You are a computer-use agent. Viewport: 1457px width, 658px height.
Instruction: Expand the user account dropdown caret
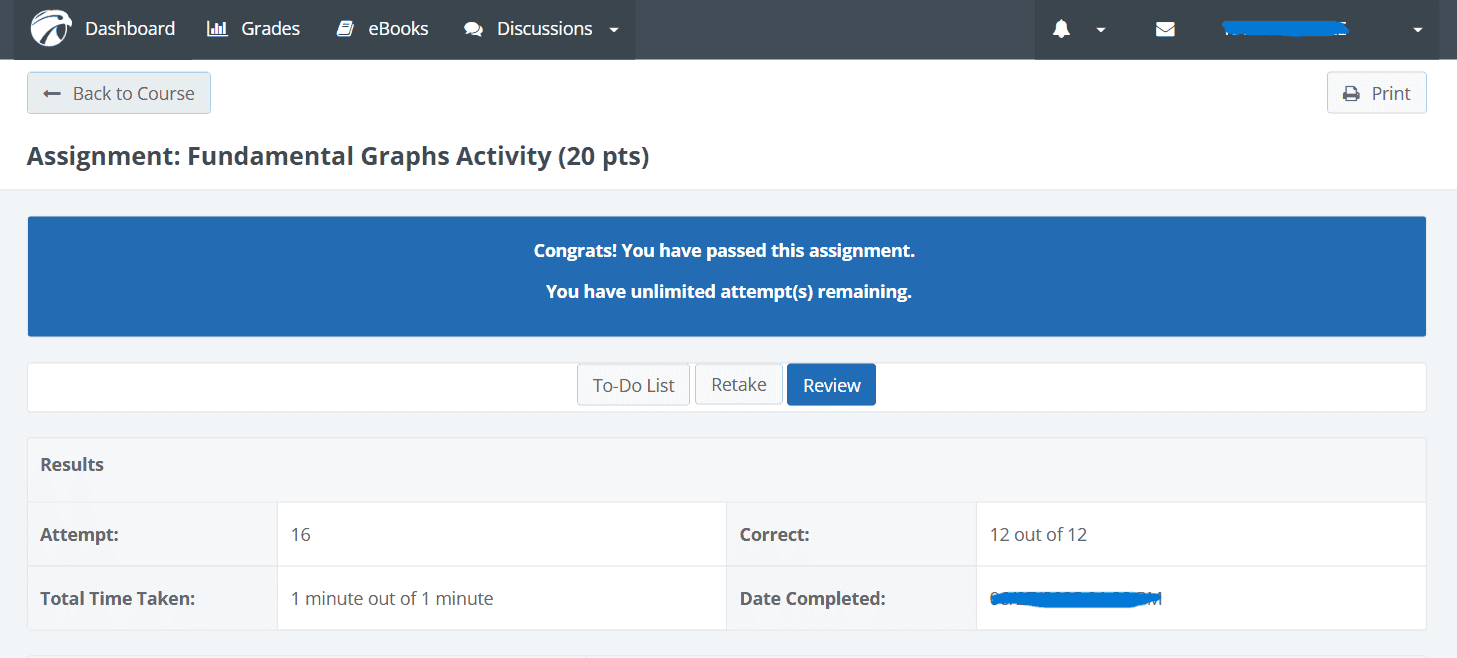pyautogui.click(x=1417, y=30)
